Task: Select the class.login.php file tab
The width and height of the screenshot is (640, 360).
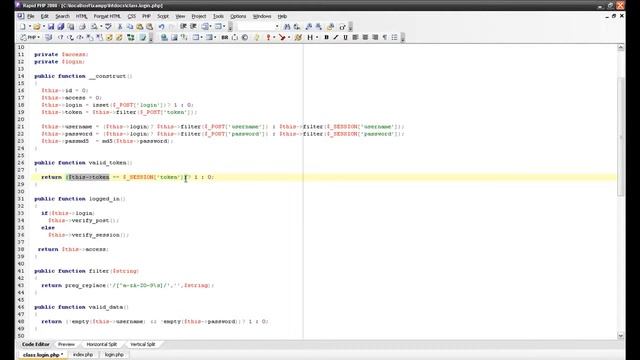Action: [43, 355]
